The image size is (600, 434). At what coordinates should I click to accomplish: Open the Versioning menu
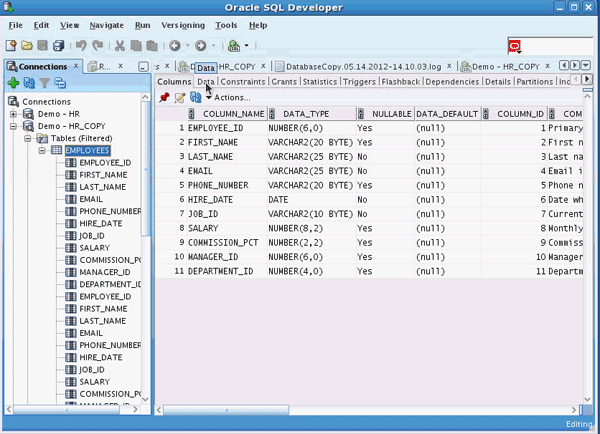click(183, 25)
